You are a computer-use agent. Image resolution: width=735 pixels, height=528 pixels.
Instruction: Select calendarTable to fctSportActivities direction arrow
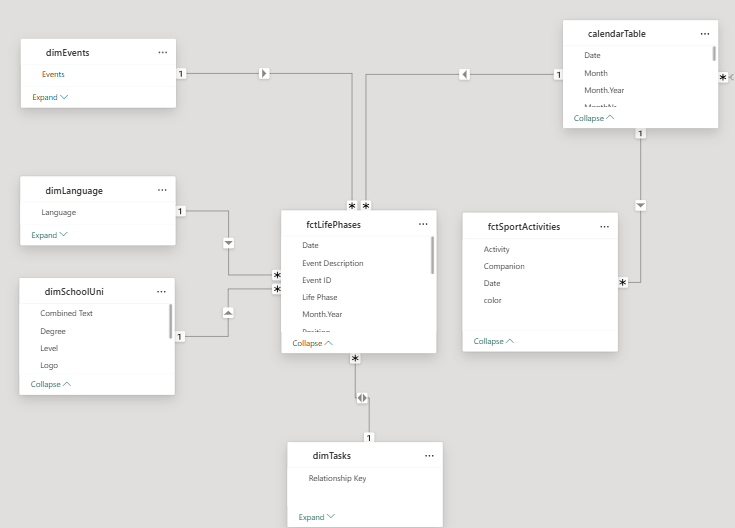coord(640,205)
